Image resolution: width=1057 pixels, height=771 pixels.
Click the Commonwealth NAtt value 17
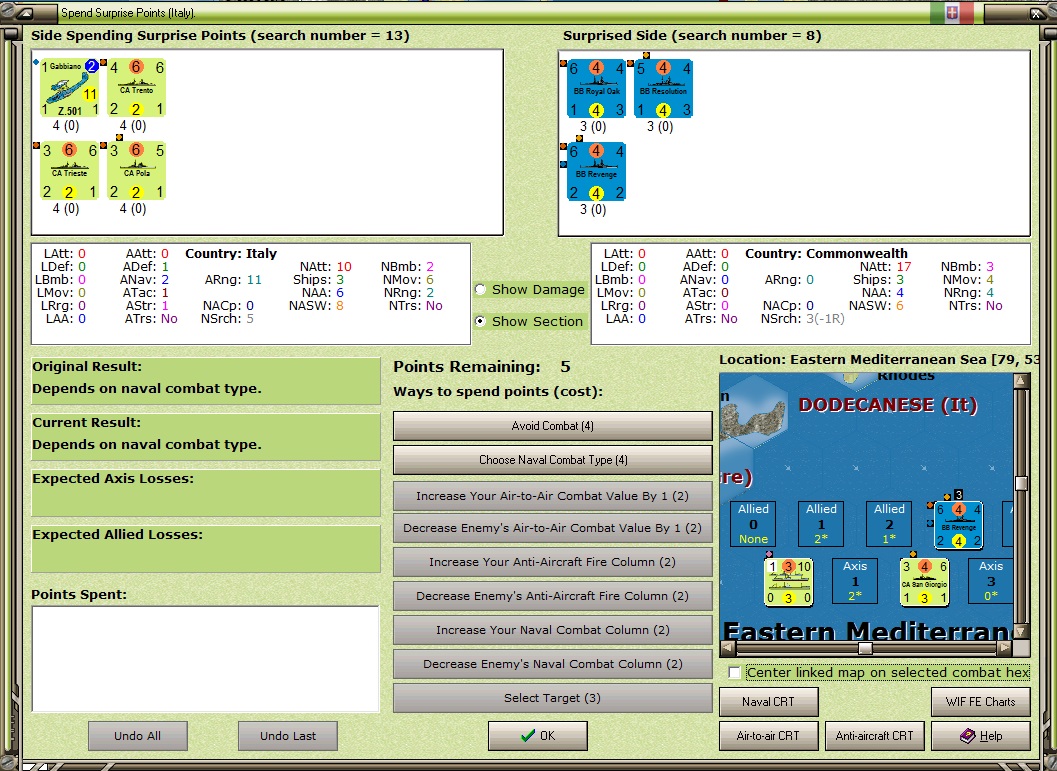pos(904,267)
